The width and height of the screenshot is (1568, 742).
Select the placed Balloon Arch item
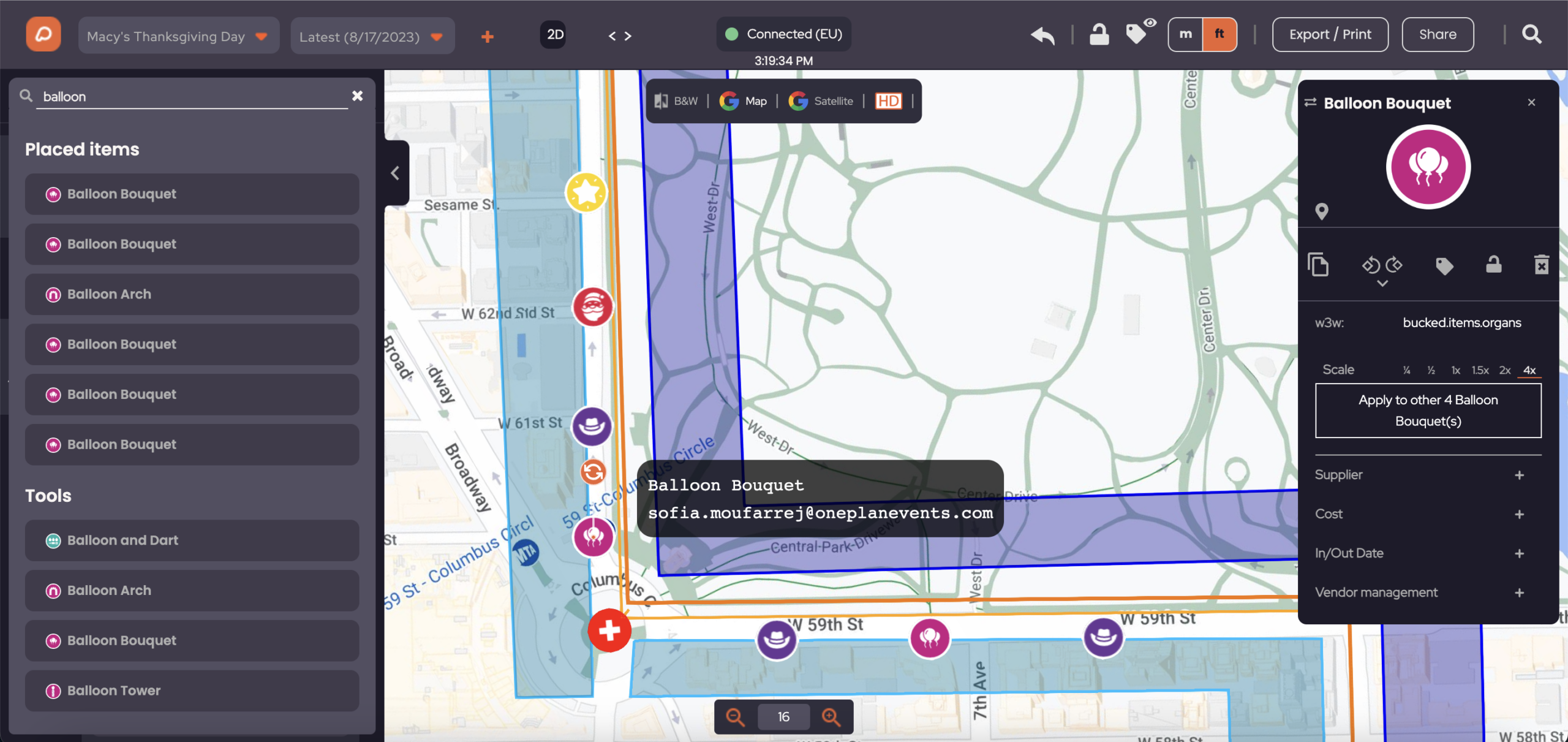[x=192, y=294]
